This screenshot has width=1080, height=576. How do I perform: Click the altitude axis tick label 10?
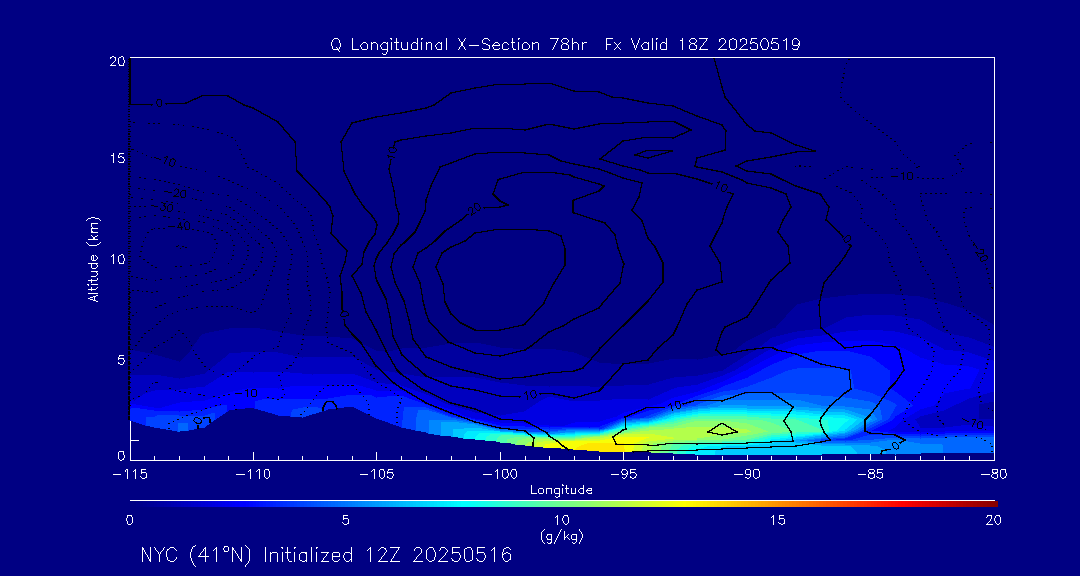tap(116, 259)
